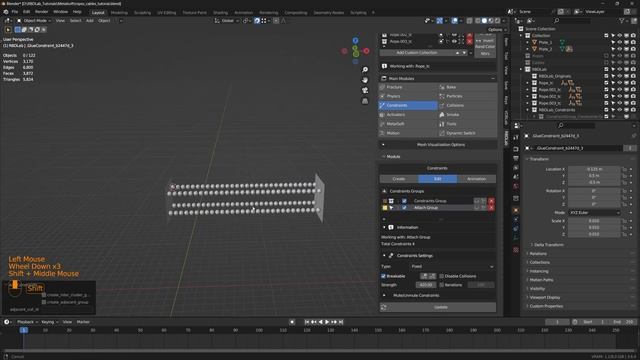The height and width of the screenshot is (360, 640).
Task: Toggle the Disable Collisions checkbox
Action: [442, 276]
